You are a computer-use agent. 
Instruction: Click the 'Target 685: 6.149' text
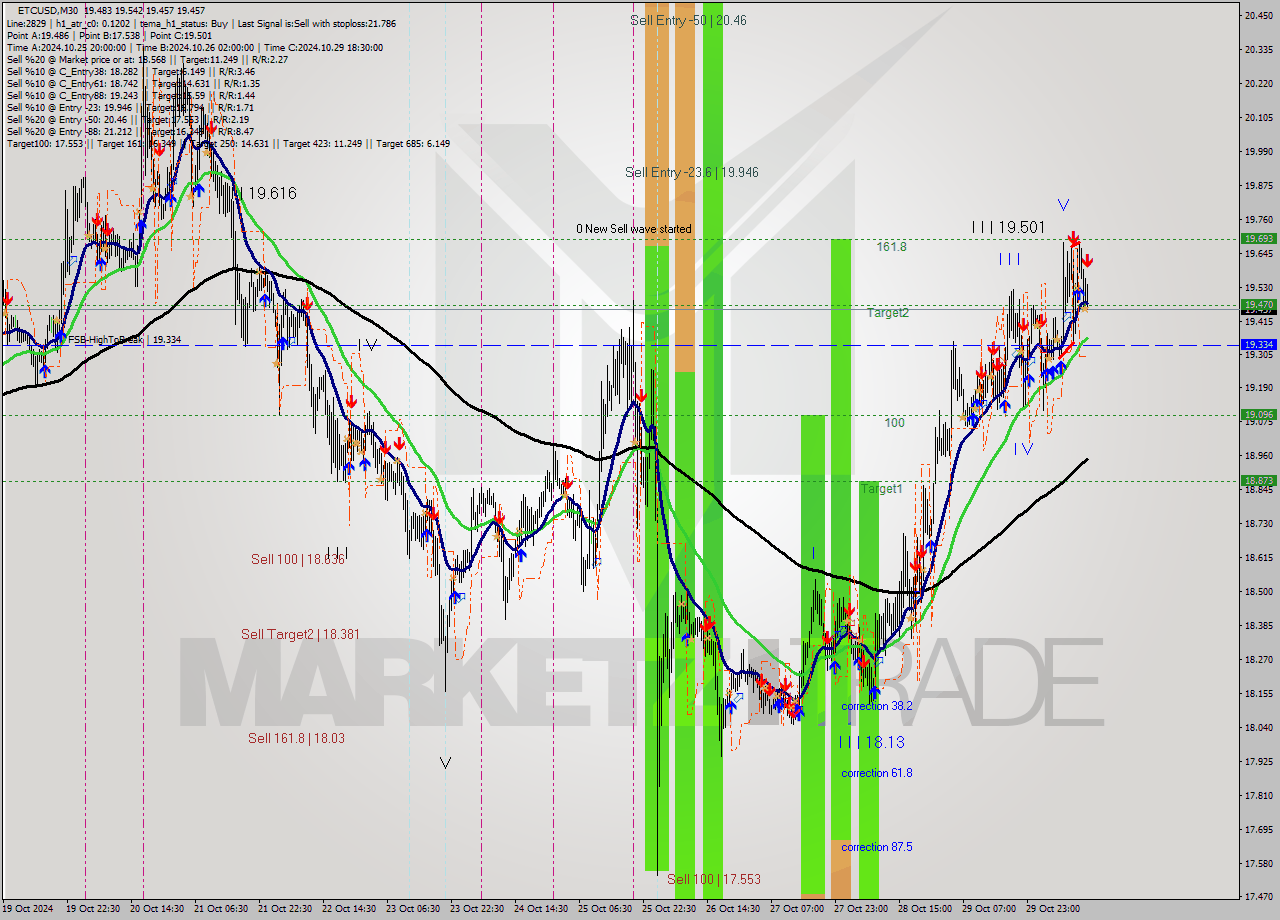click(412, 143)
